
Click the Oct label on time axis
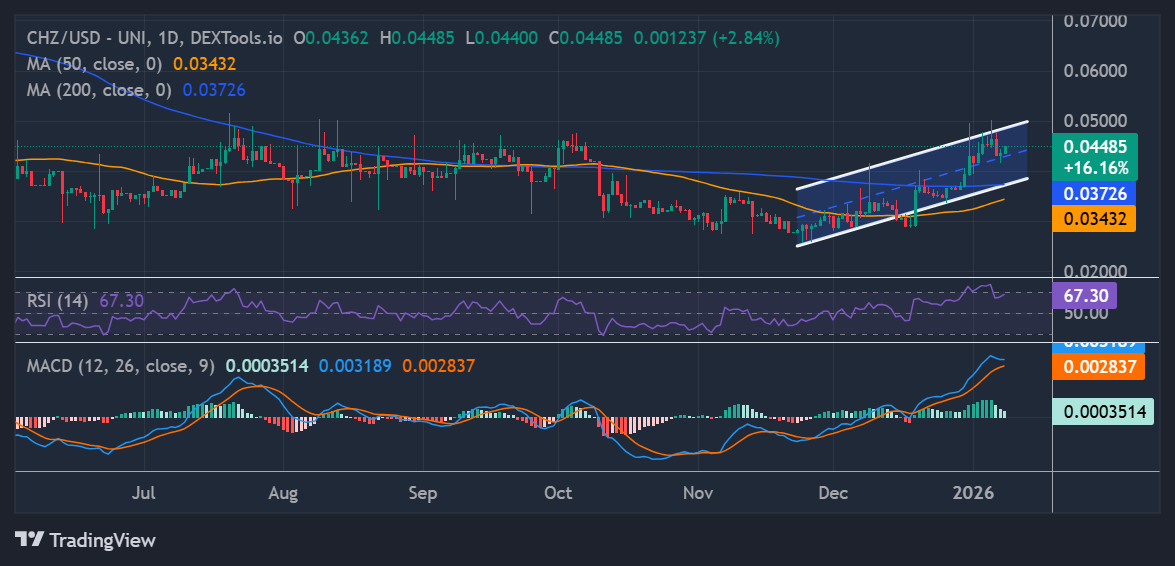(557, 493)
